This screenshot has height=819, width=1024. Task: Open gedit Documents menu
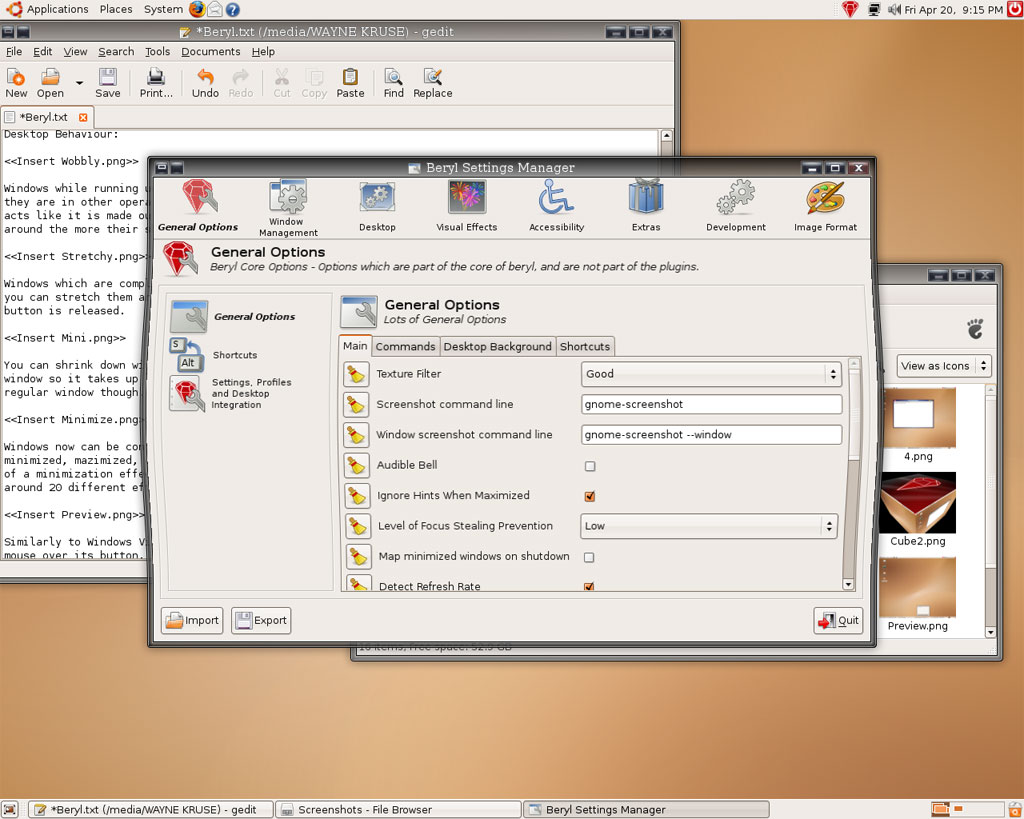tap(211, 52)
